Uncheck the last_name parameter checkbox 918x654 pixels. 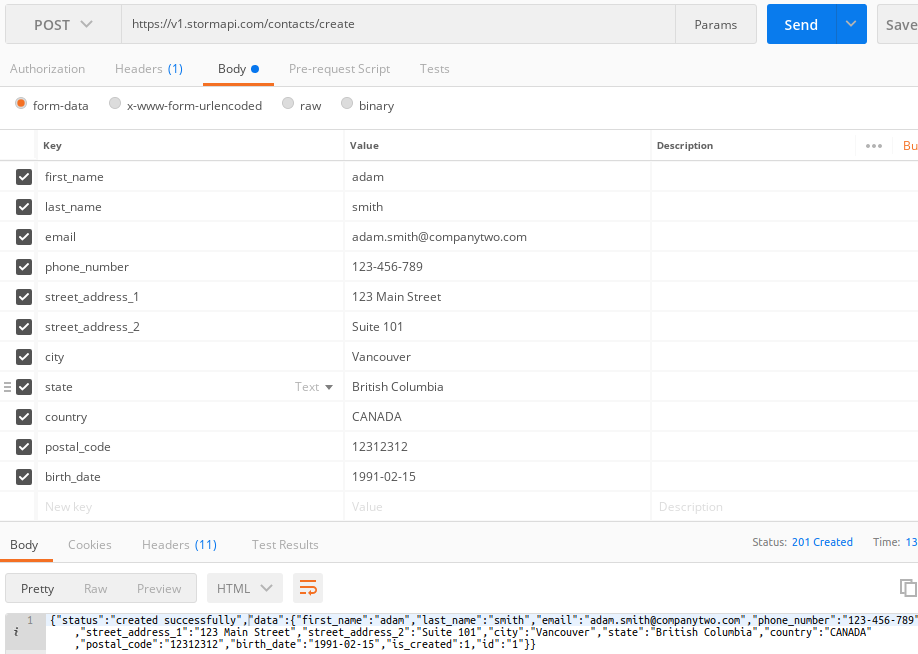(x=24, y=207)
